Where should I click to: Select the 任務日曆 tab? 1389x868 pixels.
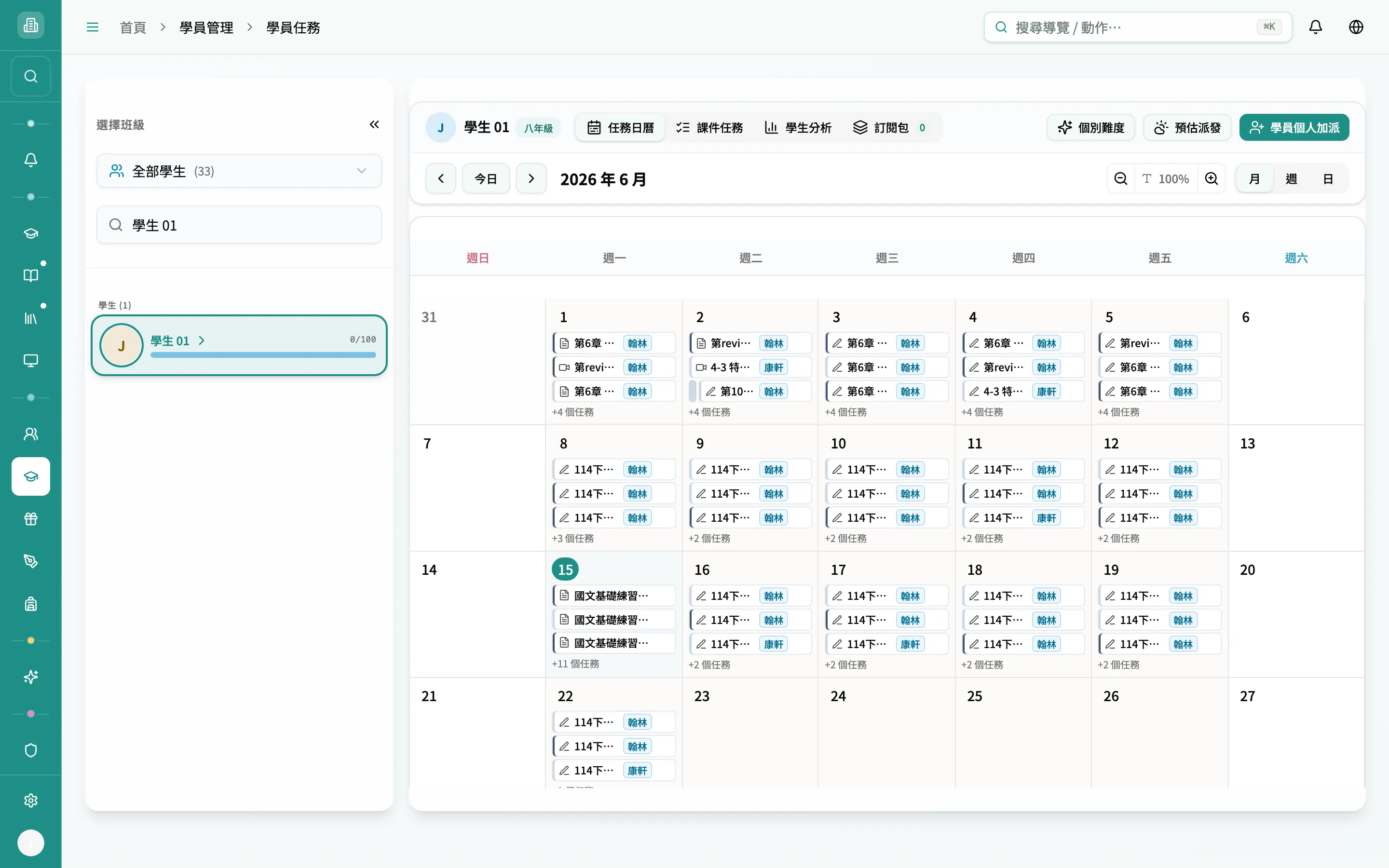[x=620, y=127]
